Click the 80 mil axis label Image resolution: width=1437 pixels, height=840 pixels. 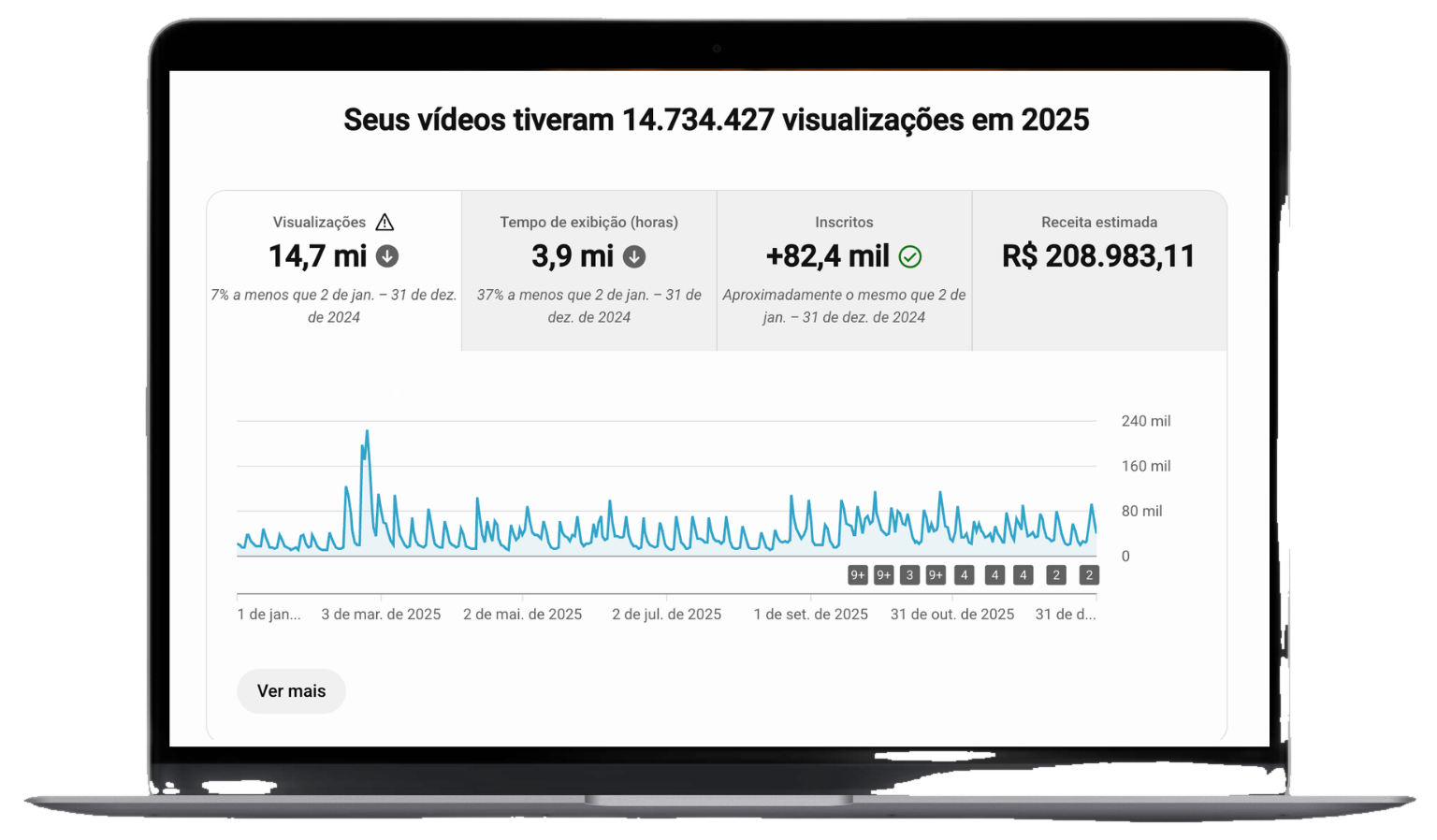(1141, 511)
